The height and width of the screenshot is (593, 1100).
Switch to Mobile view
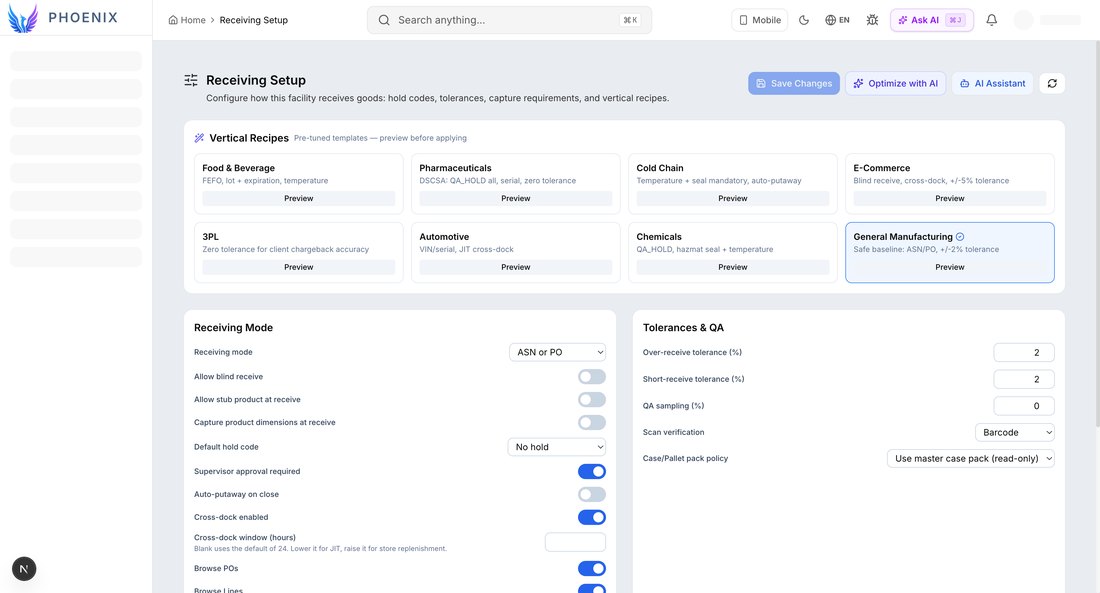(759, 20)
